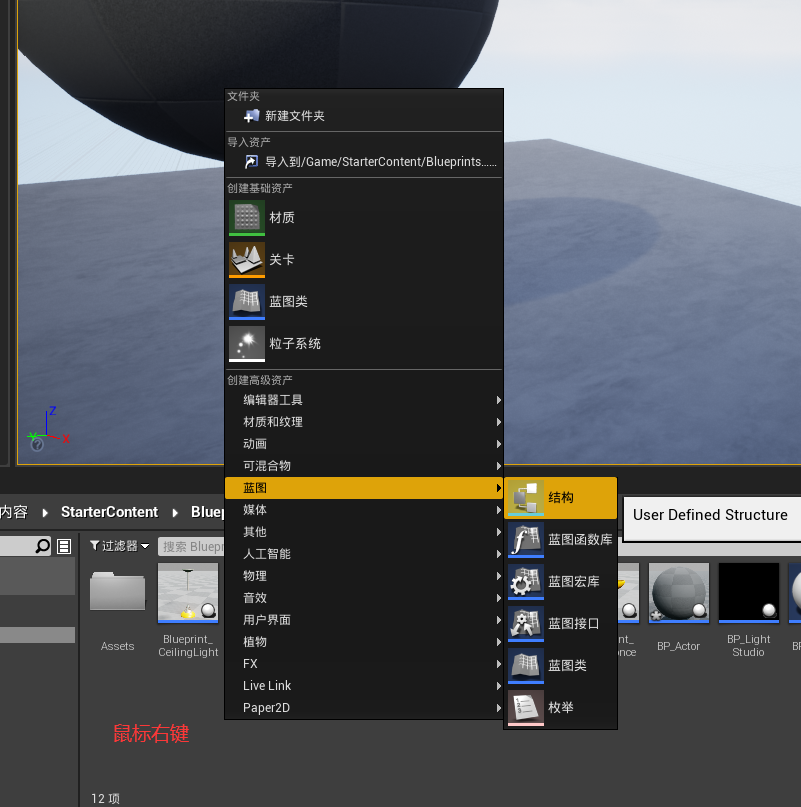
Task: Select the 关卡 level icon
Action: (247, 259)
